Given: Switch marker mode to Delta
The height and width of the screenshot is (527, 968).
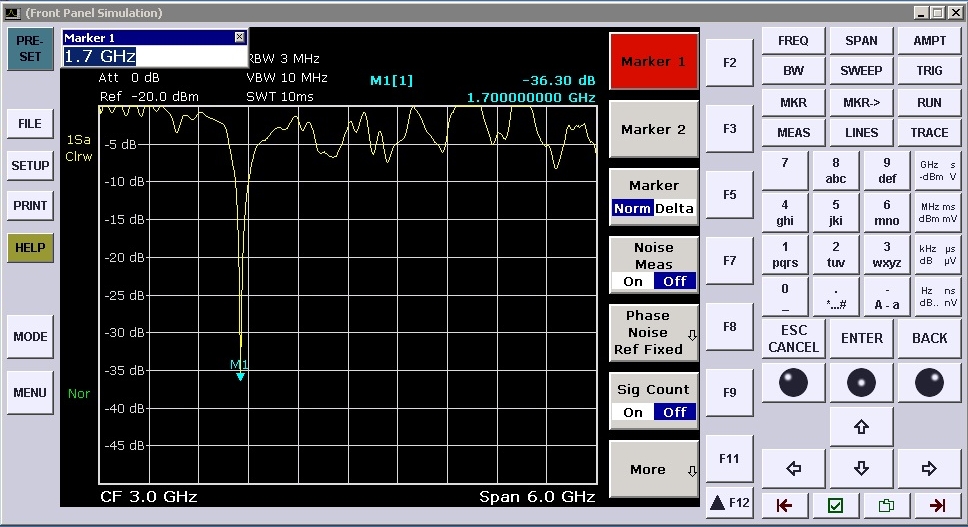Looking at the screenshot, I should pyautogui.click(x=674, y=209).
